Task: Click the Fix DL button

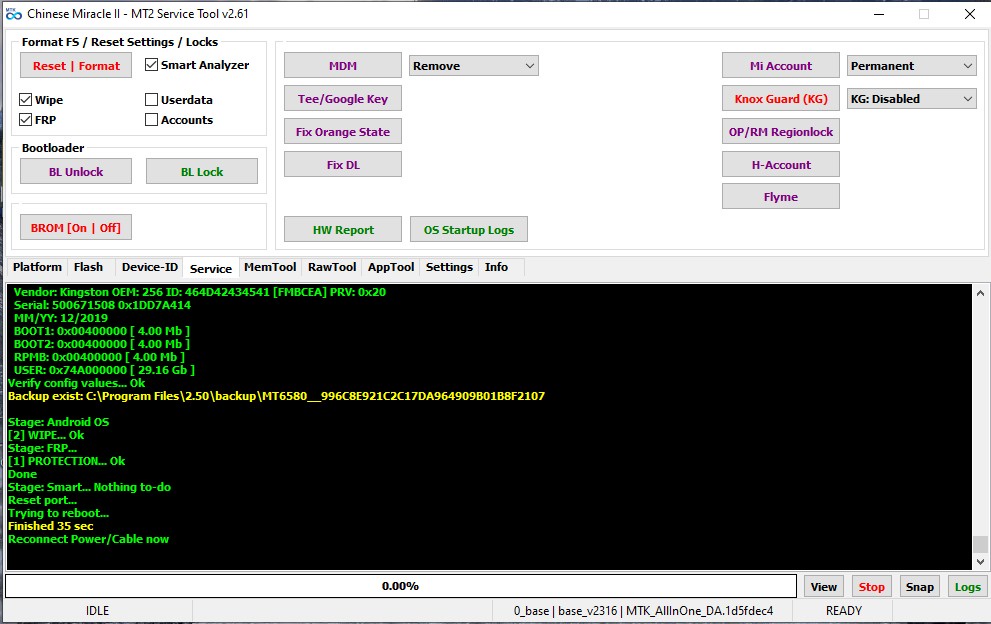Action: 343,164
